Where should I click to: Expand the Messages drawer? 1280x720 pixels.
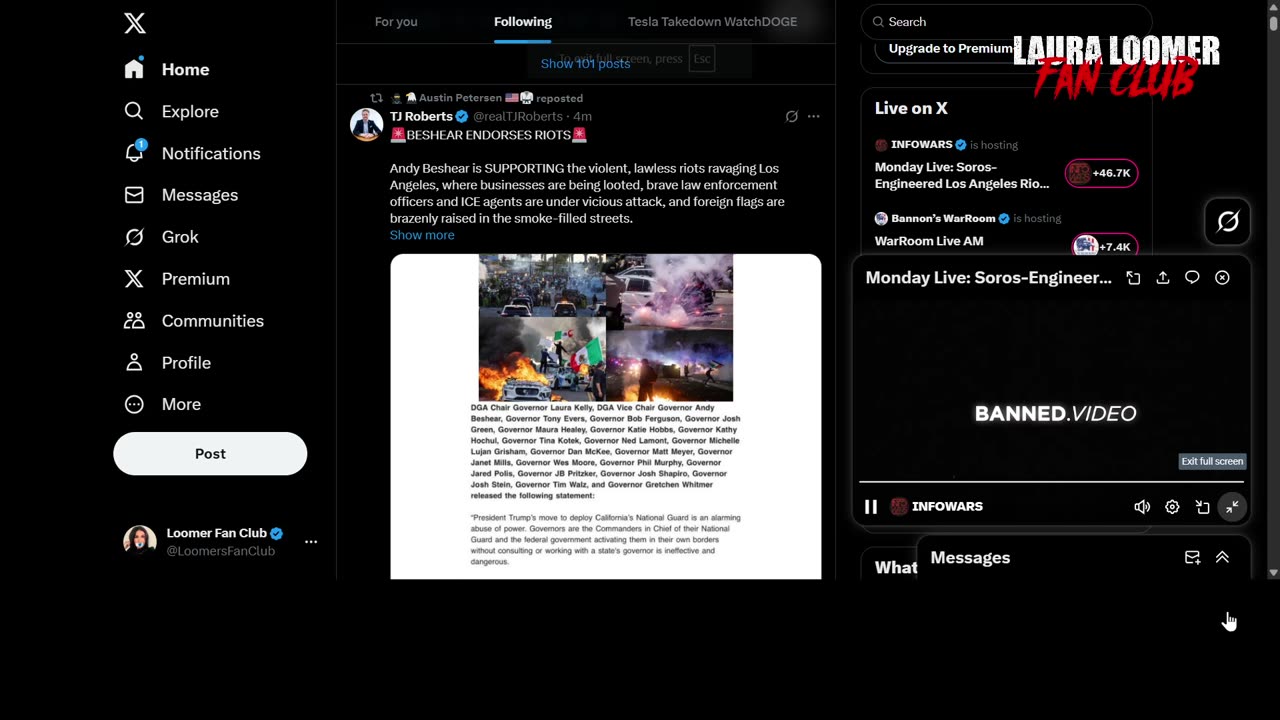click(1222, 558)
